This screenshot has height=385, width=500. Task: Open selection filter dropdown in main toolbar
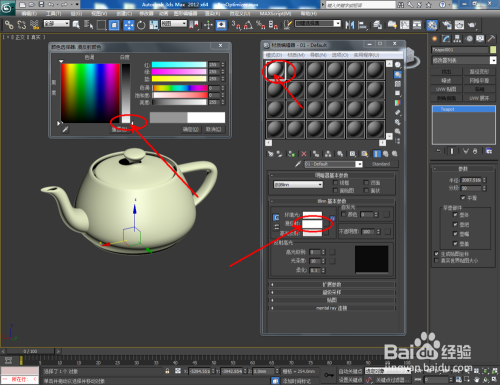pos(57,24)
